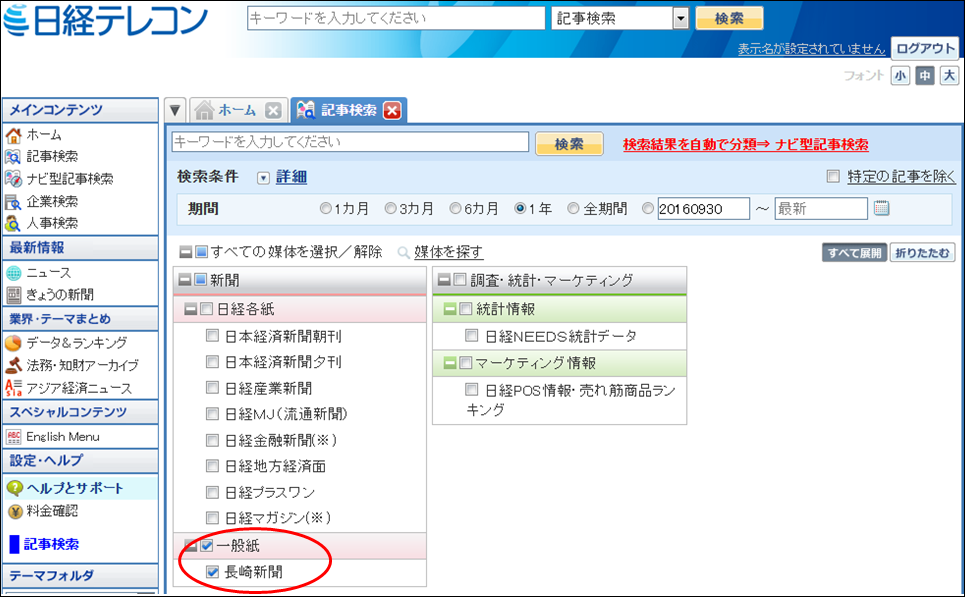Screen dimensions: 965x597
Task: Check 日経MJ(流通新聞) checkbox
Action: (212, 414)
